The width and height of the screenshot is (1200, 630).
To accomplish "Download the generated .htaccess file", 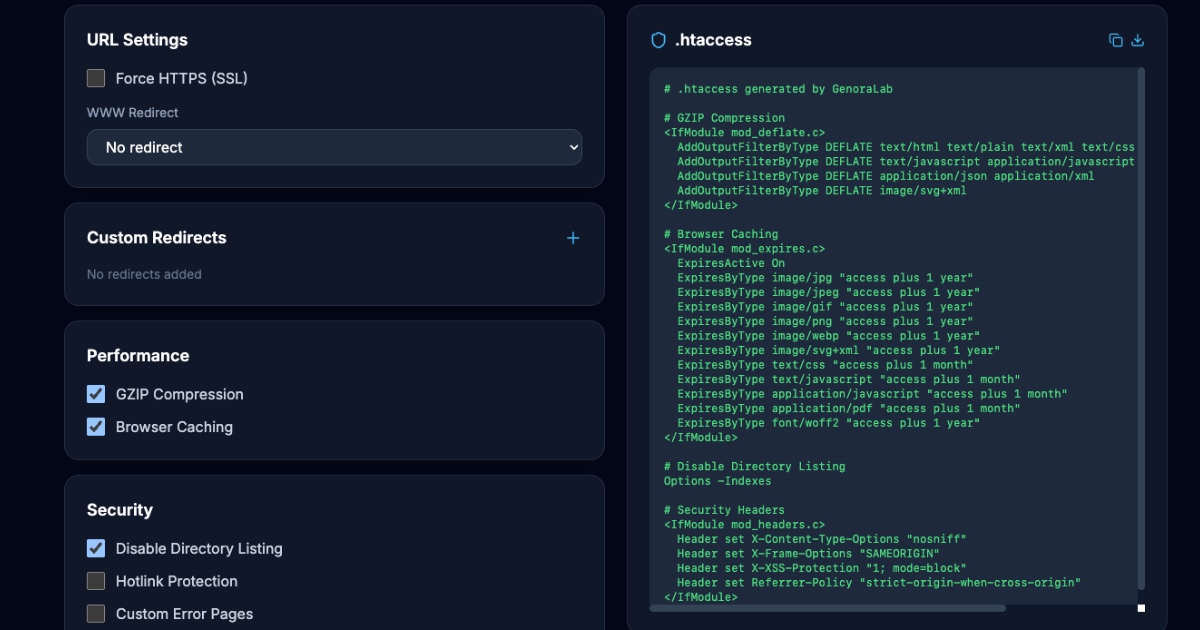I will click(x=1137, y=40).
